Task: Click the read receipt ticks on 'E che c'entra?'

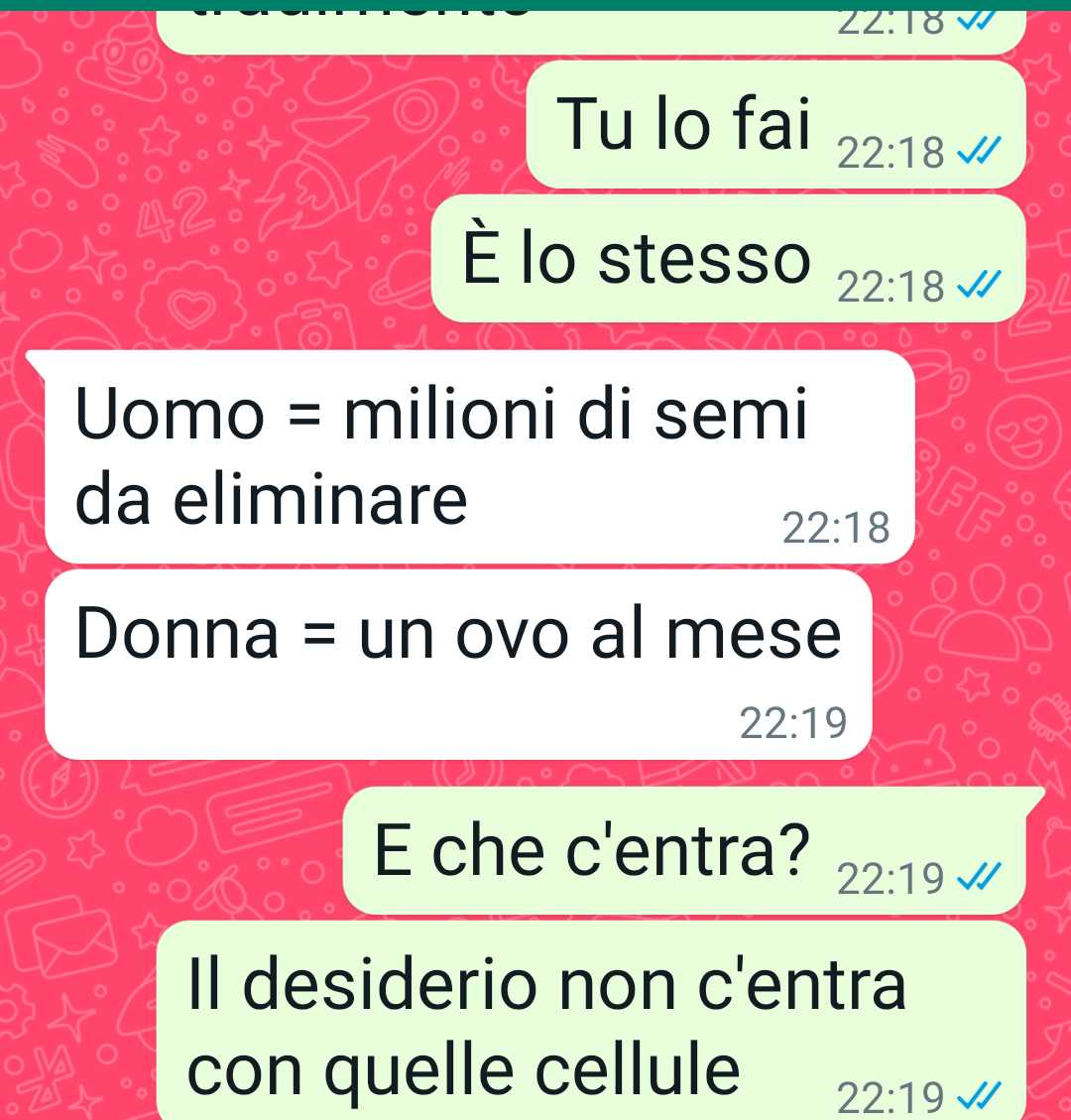Action: point(979,877)
